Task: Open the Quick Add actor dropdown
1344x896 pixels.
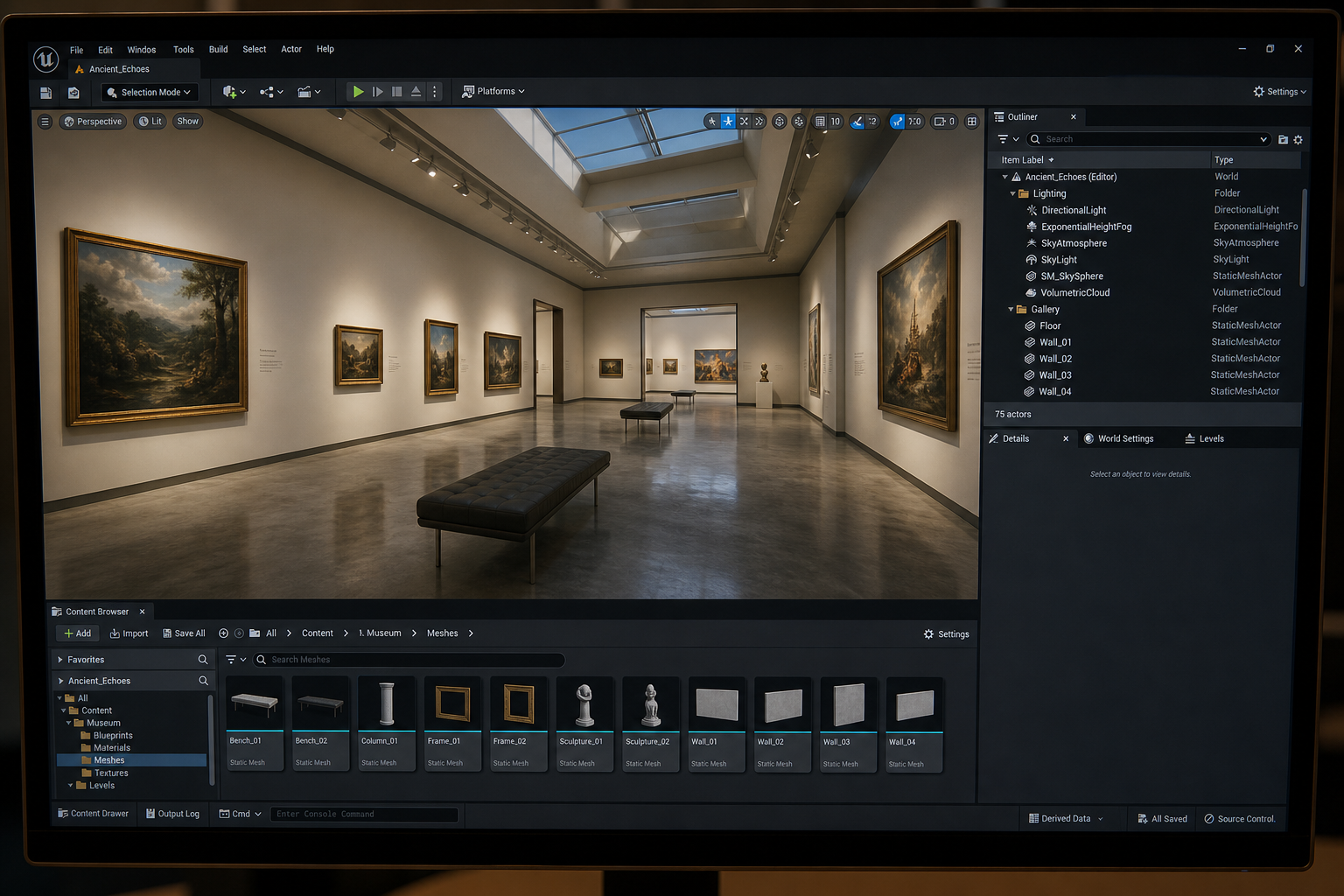Action: click(234, 92)
